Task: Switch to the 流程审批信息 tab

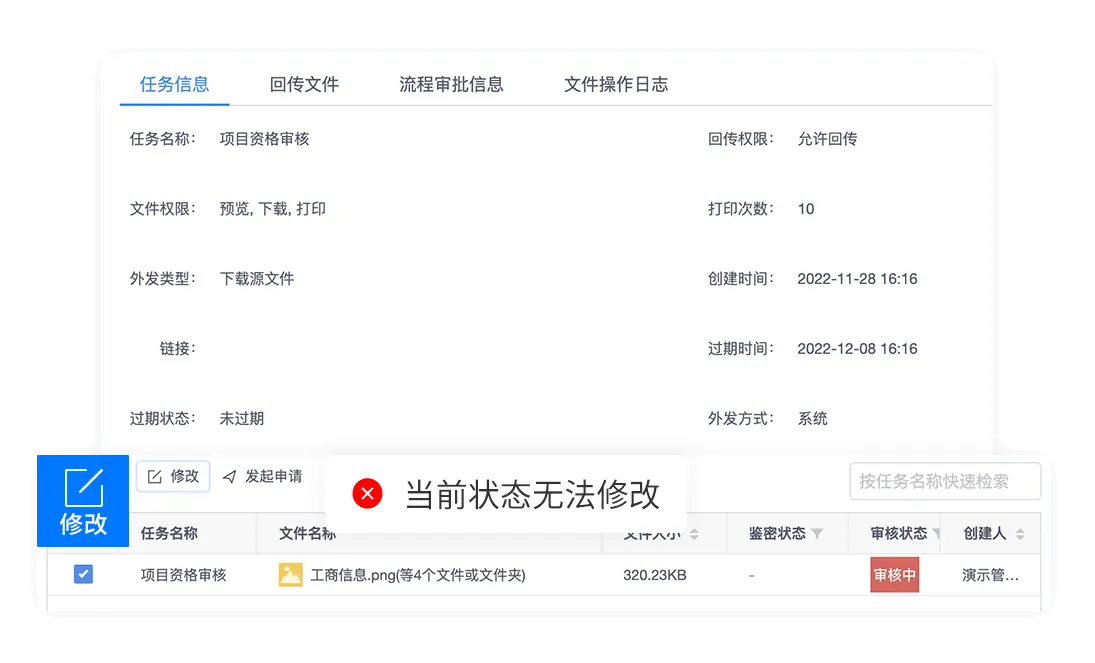Action: (x=451, y=84)
